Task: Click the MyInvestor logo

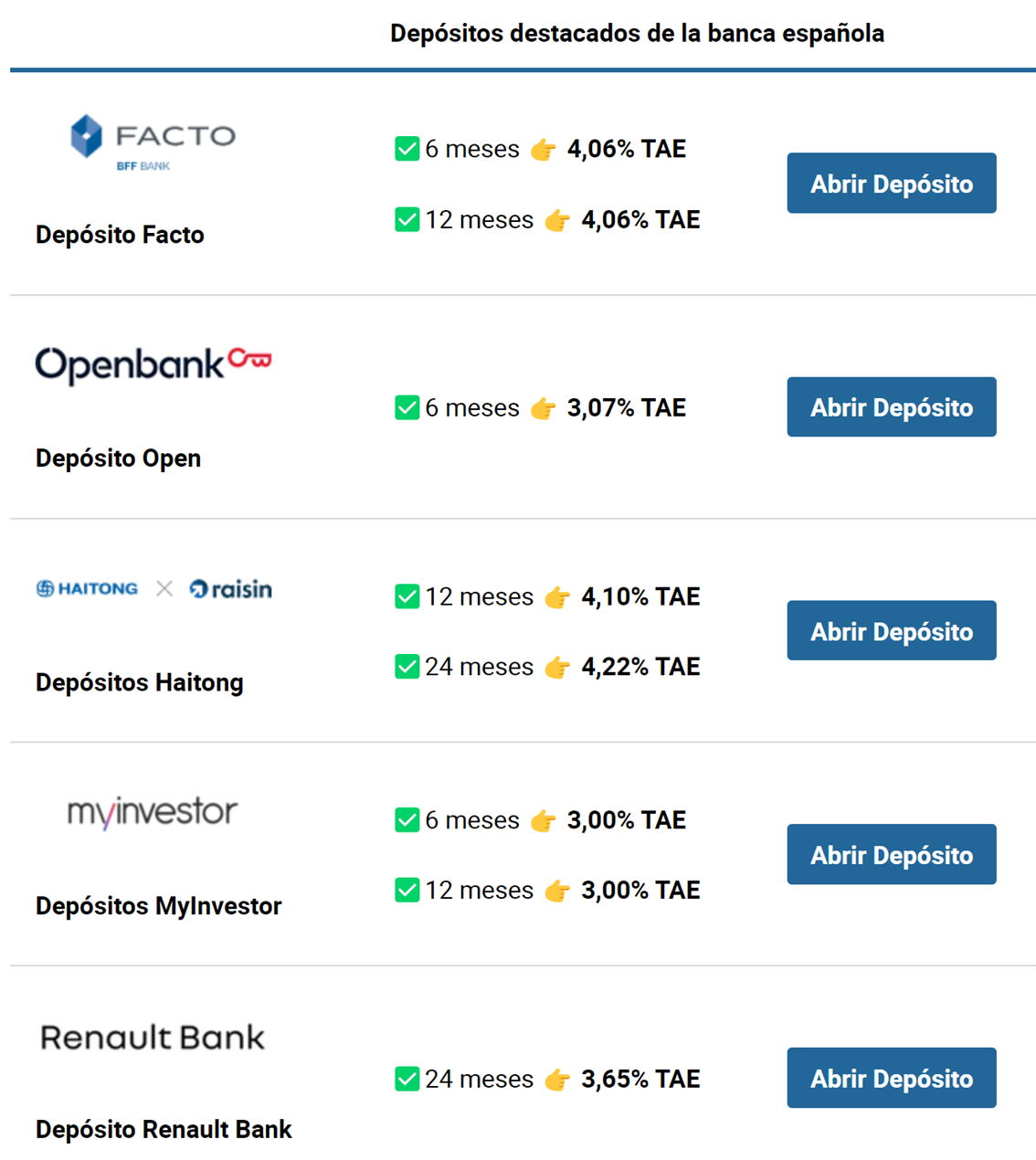Action: [x=153, y=812]
